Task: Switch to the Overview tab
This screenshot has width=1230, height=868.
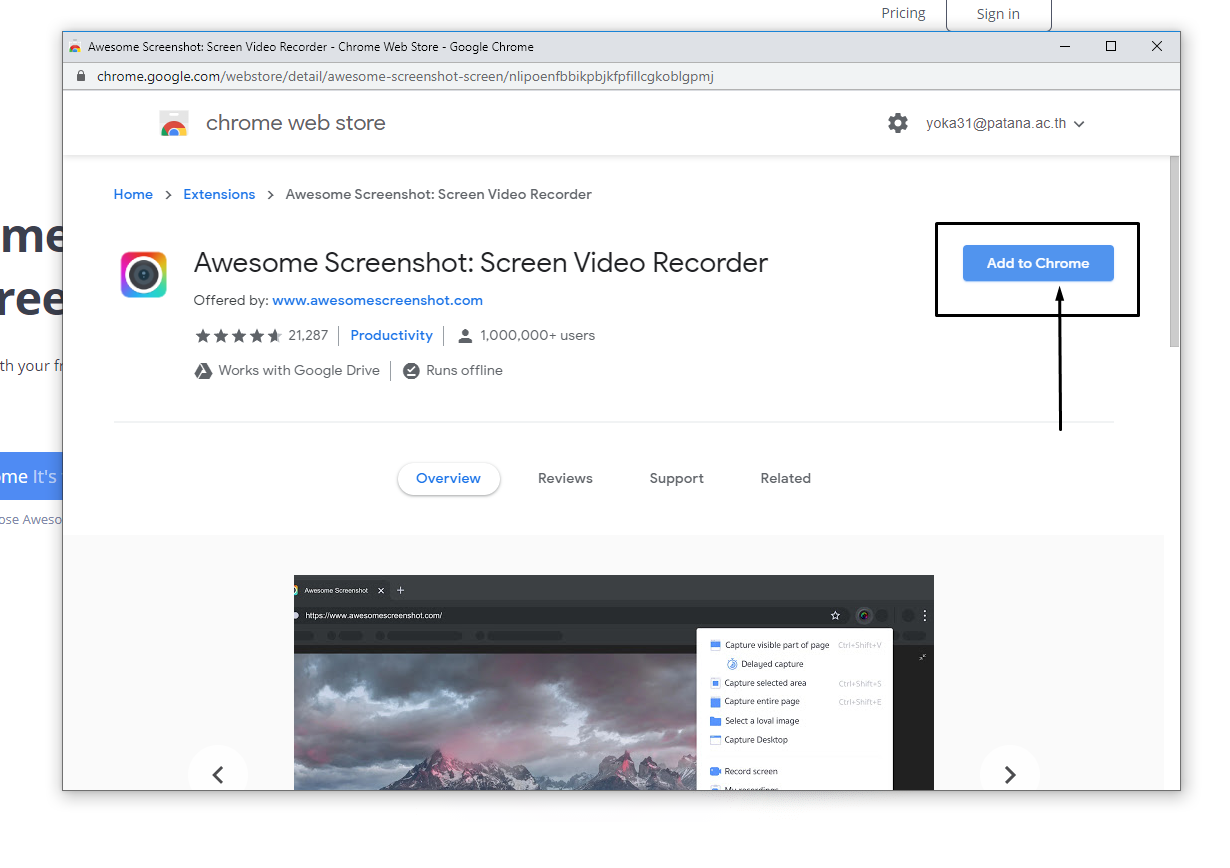Action: [448, 478]
